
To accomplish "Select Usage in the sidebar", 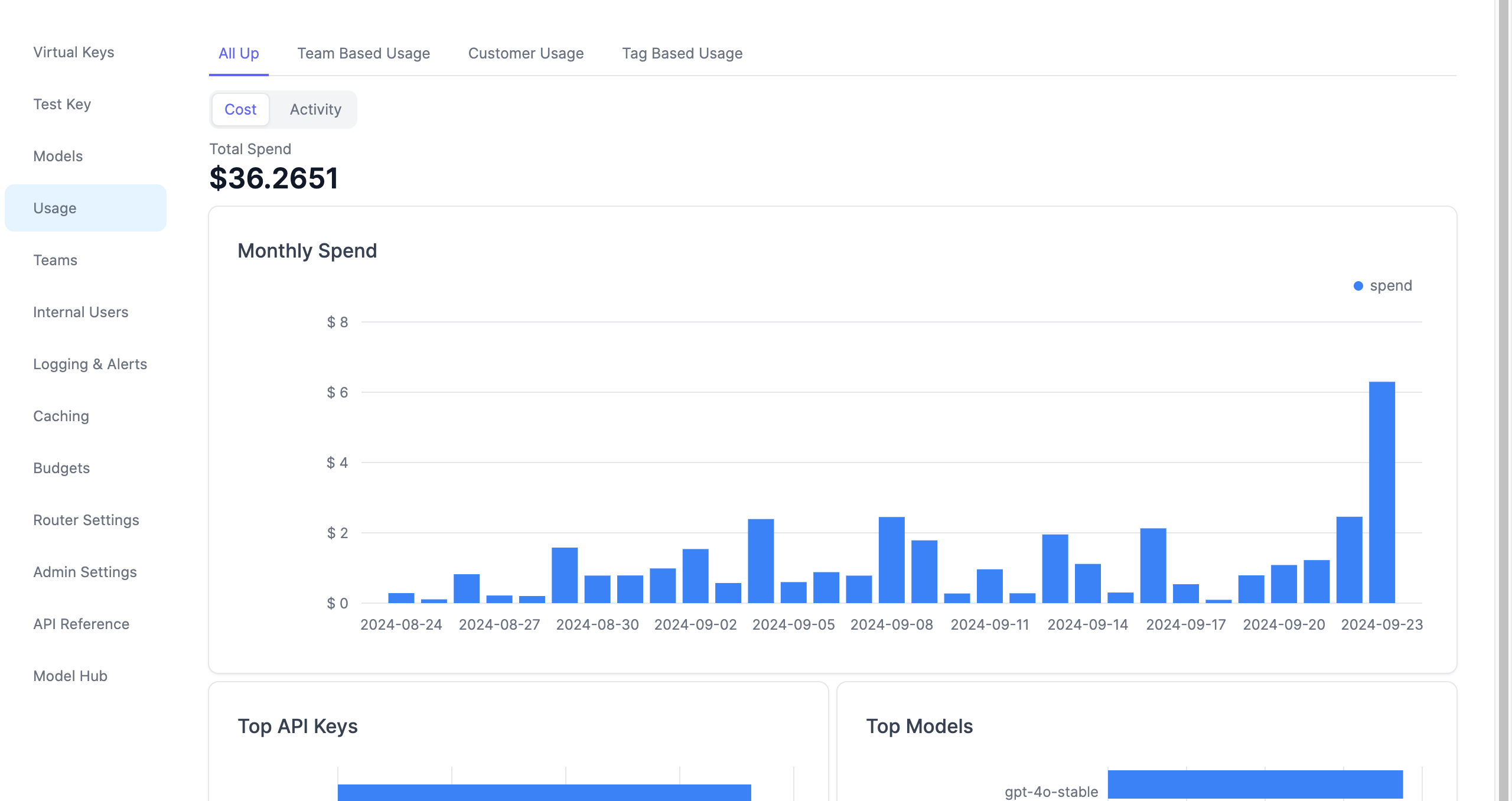I will pos(55,208).
